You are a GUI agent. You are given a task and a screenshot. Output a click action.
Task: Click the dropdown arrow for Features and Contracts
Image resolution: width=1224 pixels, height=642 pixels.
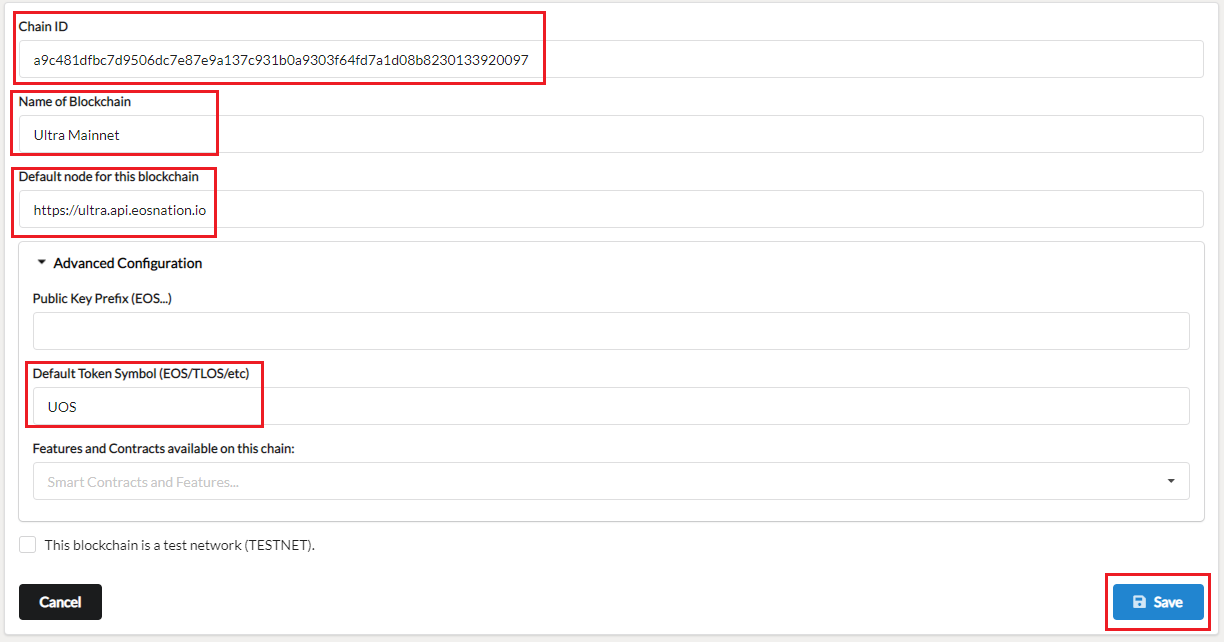pyautogui.click(x=1171, y=481)
